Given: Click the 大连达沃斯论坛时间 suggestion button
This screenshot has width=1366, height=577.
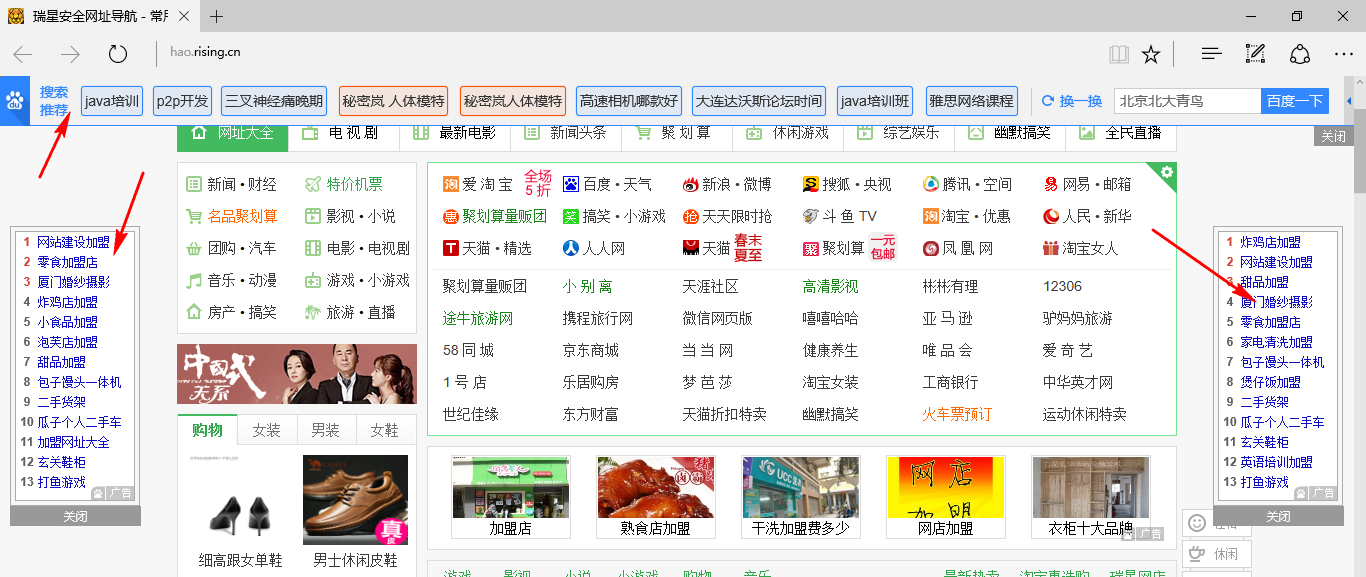Looking at the screenshot, I should point(759,101).
